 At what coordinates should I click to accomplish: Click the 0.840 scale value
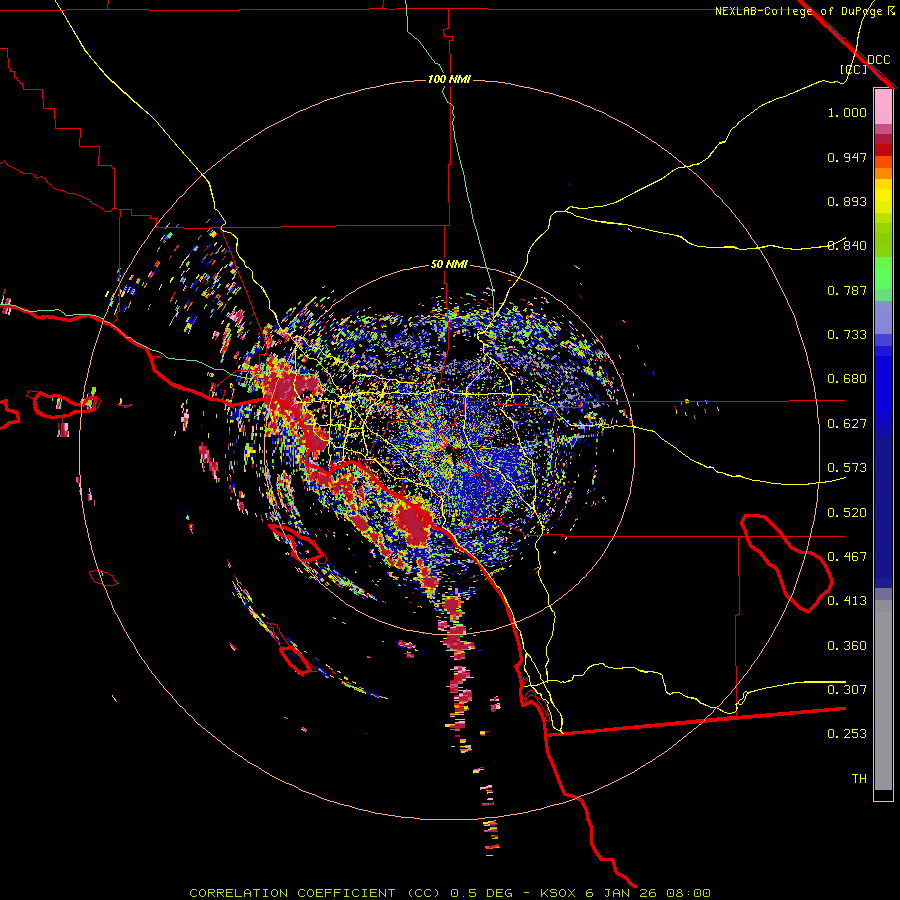point(847,246)
